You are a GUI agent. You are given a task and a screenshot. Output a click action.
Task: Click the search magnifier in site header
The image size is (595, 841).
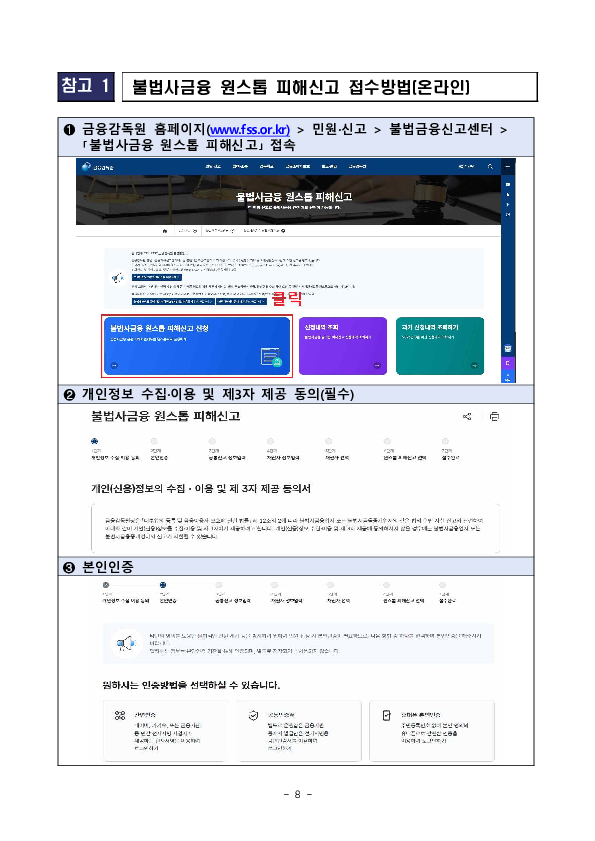tap(490, 167)
